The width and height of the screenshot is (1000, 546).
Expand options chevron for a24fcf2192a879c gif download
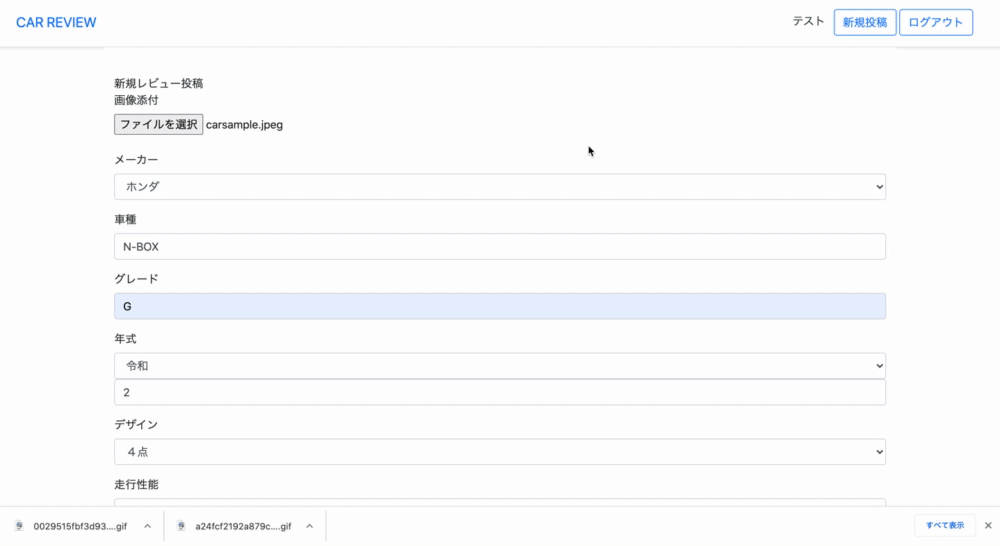tap(309, 526)
